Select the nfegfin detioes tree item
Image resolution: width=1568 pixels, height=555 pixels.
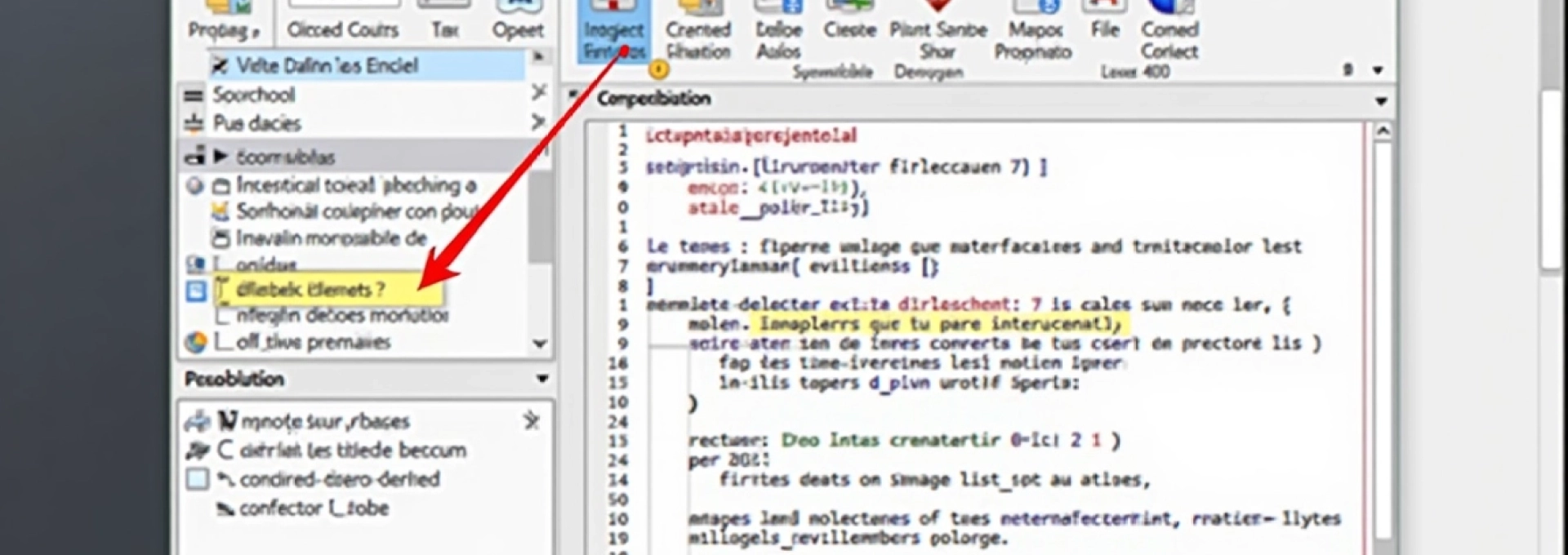click(342, 315)
